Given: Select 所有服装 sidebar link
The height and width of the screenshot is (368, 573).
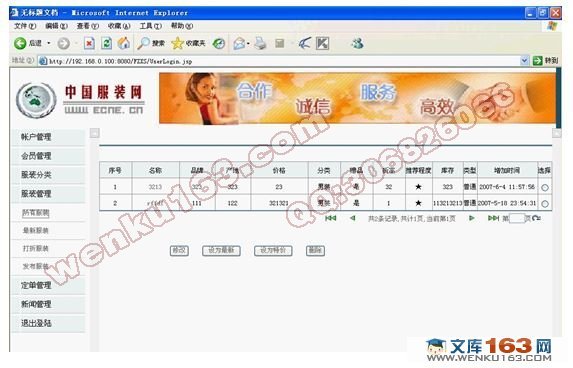Looking at the screenshot, I should pyautogui.click(x=36, y=213).
